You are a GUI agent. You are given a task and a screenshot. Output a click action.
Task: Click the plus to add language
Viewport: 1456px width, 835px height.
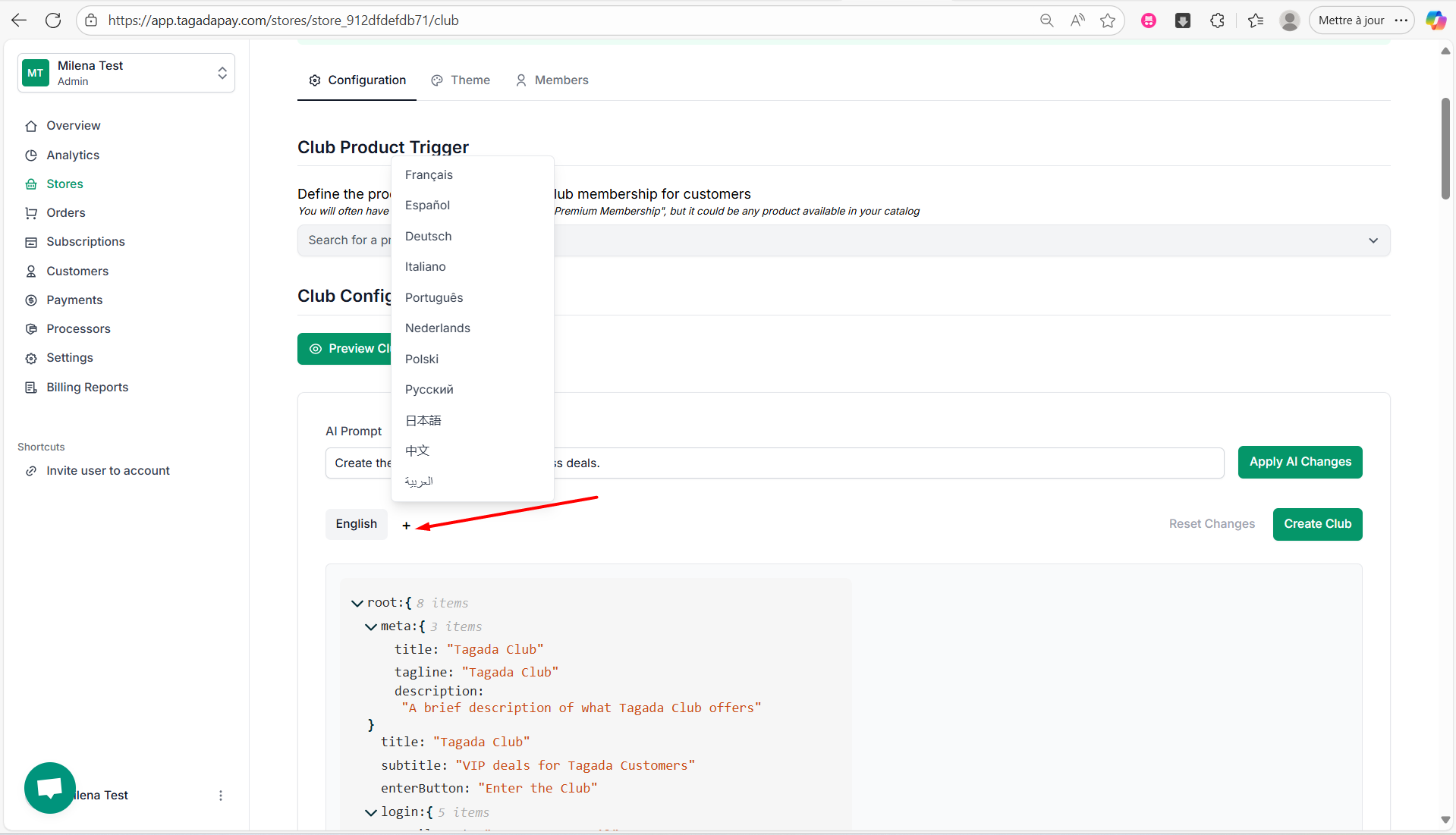pos(406,526)
